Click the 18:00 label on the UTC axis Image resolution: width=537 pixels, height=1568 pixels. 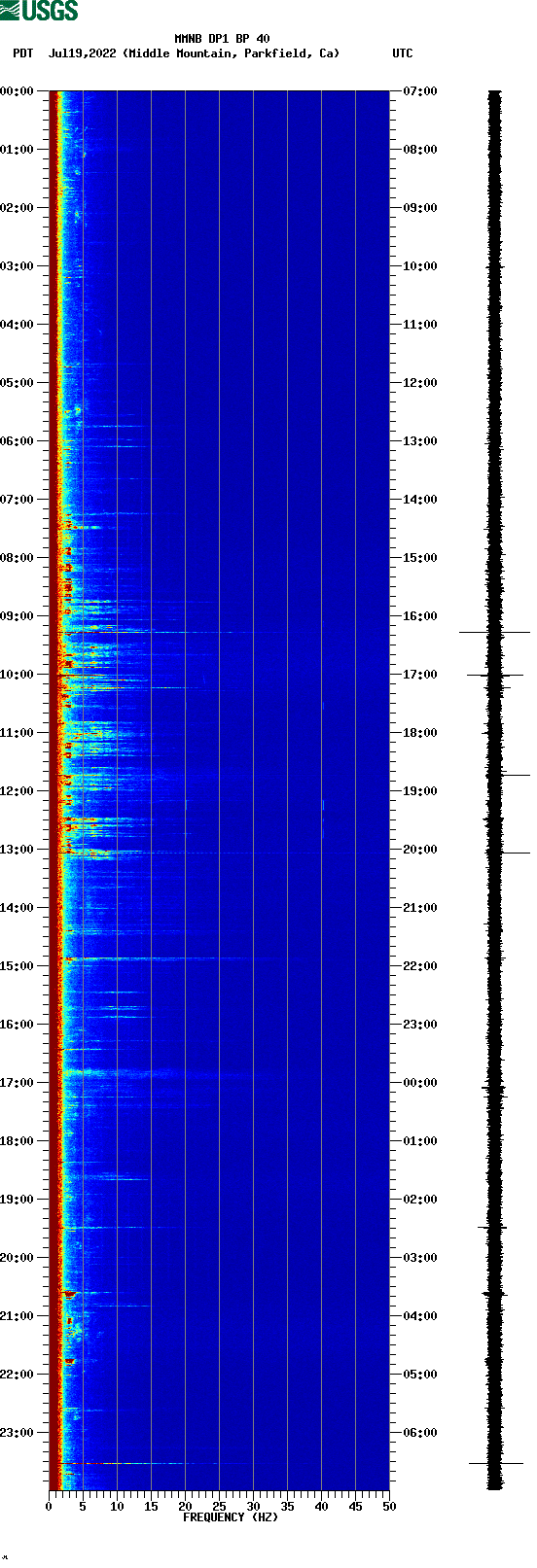point(420,733)
